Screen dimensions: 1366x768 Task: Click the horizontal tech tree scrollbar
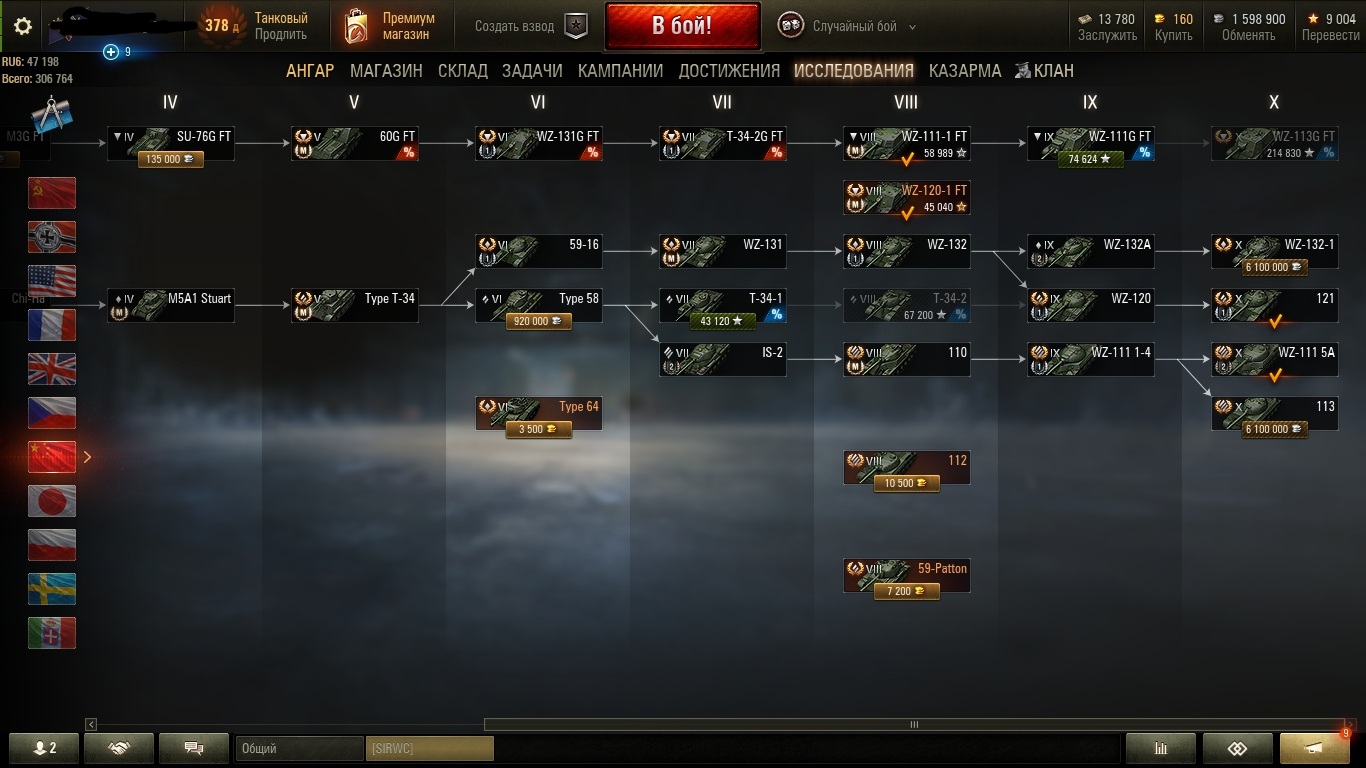[913, 724]
